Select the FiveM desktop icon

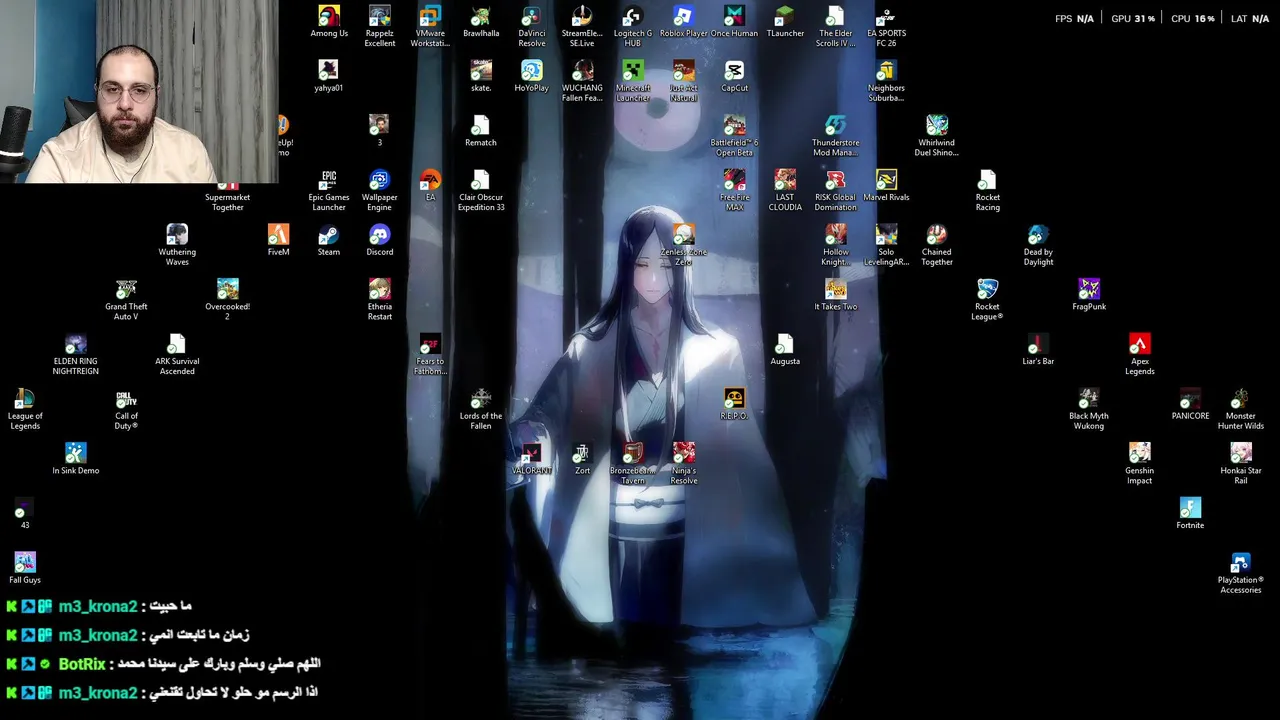click(278, 241)
